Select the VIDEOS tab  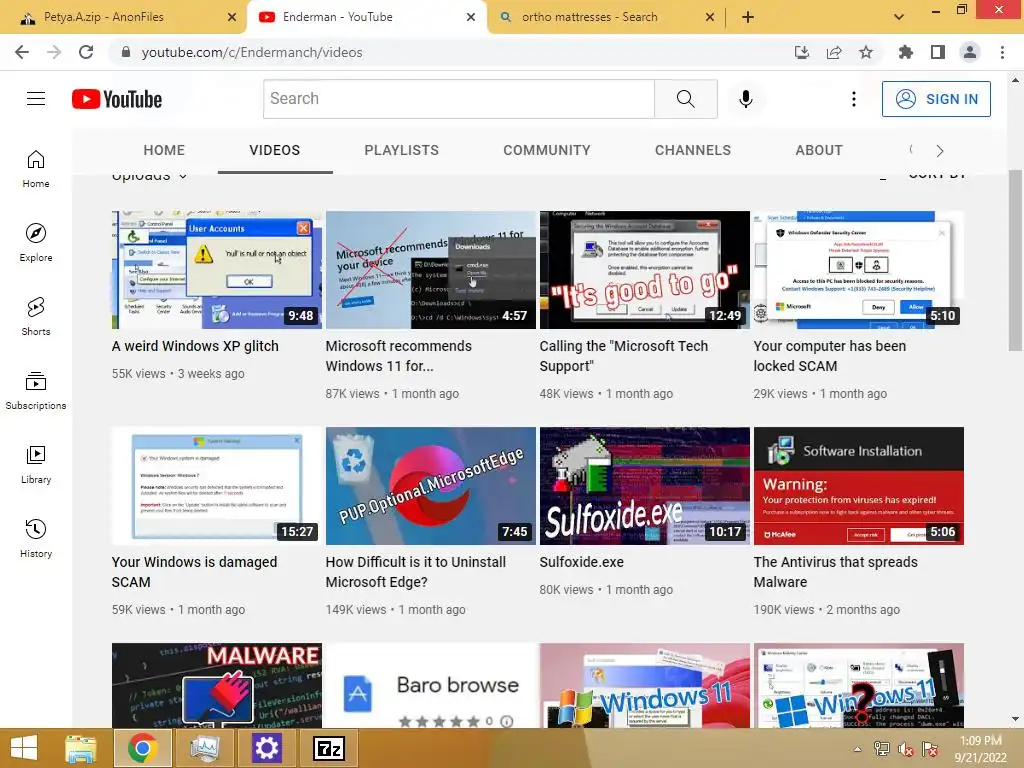[x=275, y=150]
